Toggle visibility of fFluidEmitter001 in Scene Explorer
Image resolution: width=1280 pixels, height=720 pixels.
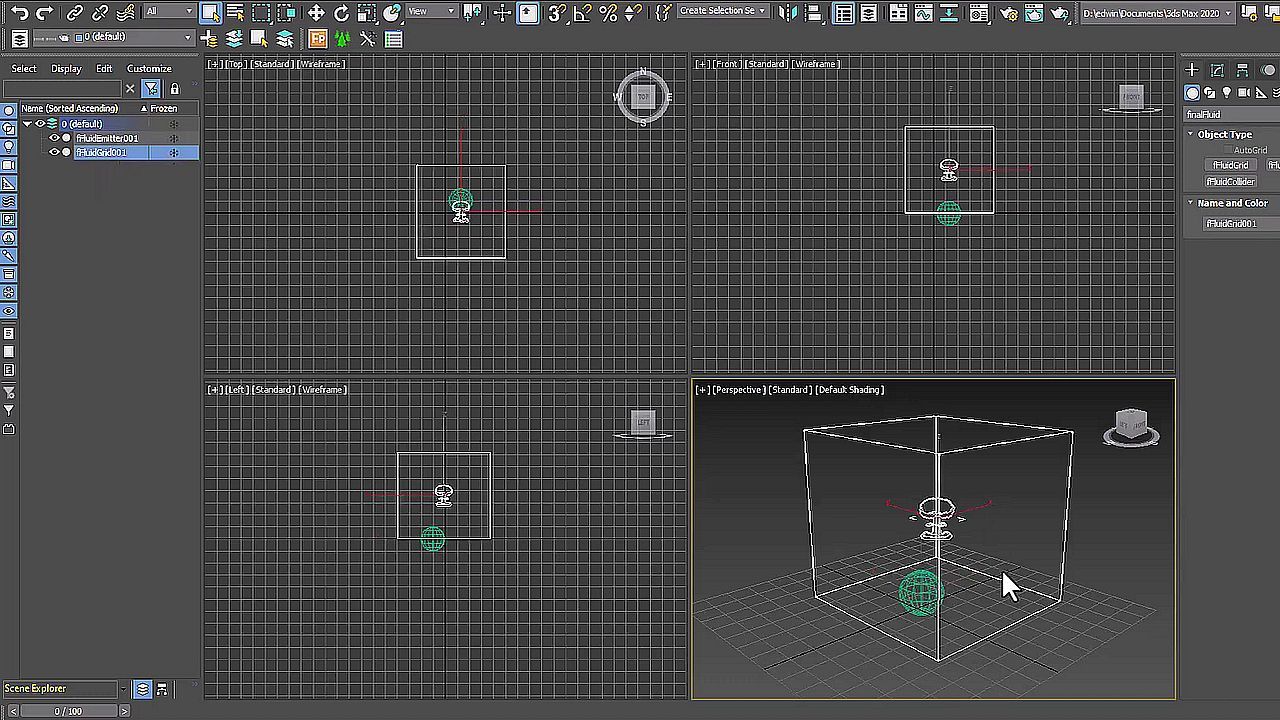pos(54,137)
